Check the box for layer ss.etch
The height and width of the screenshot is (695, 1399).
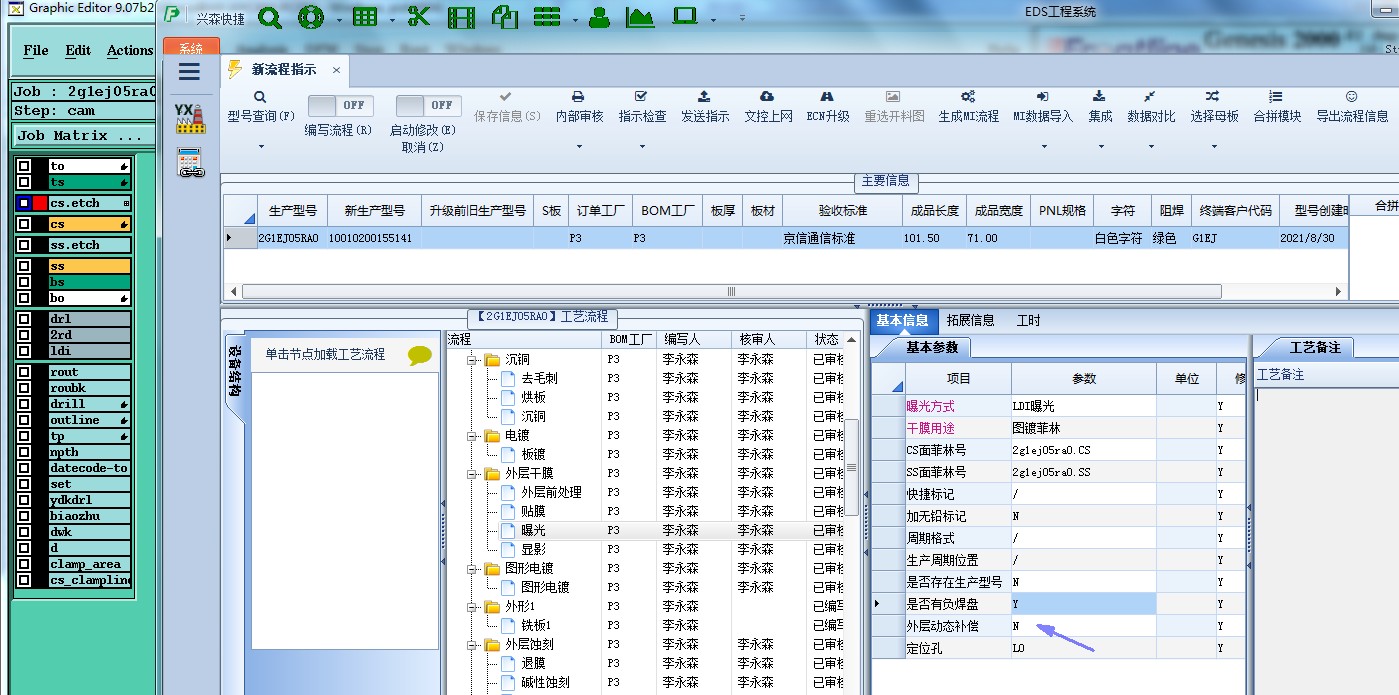[24, 245]
